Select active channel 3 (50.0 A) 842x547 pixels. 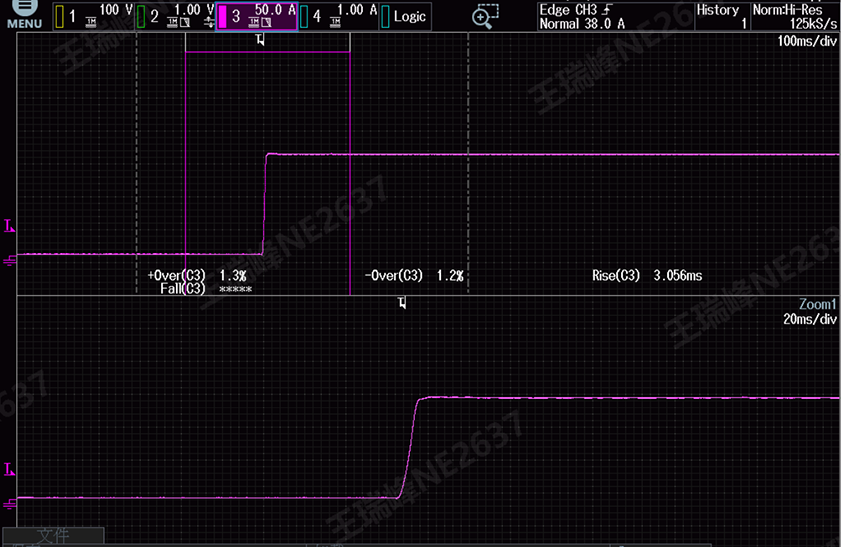[x=257, y=15]
